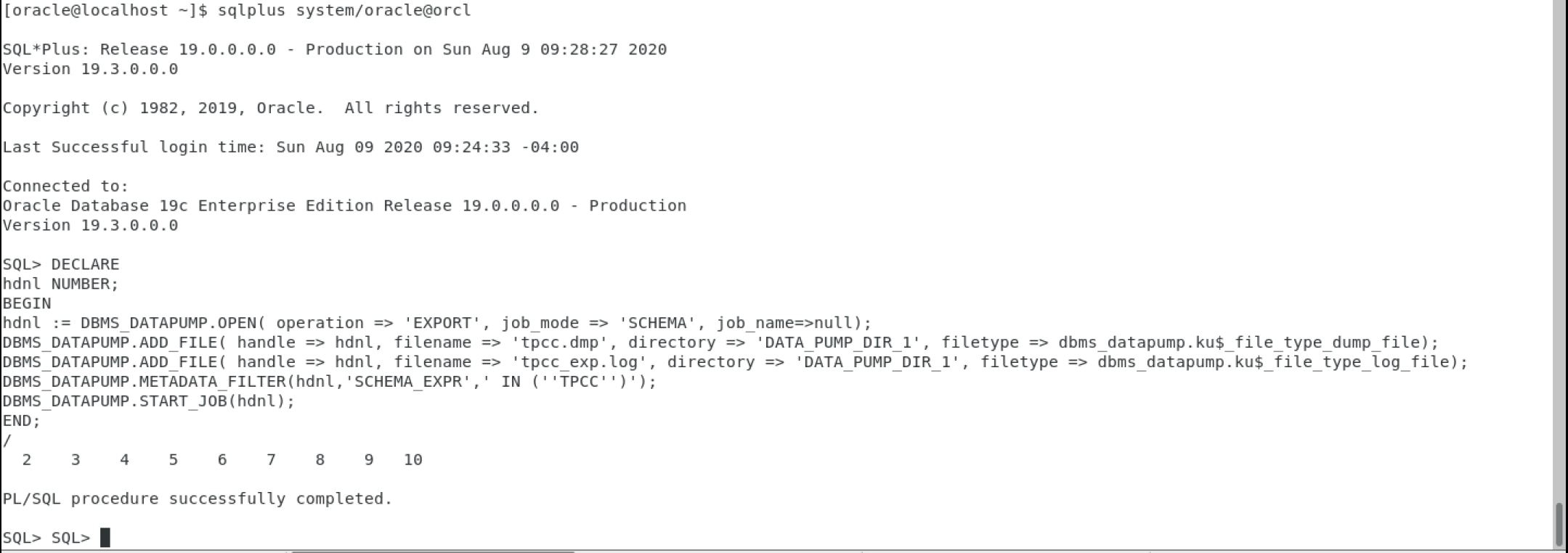This screenshot has height=553, width=1568.
Task: Click the terminal cursor after the SQL> prompt
Action: (105, 538)
